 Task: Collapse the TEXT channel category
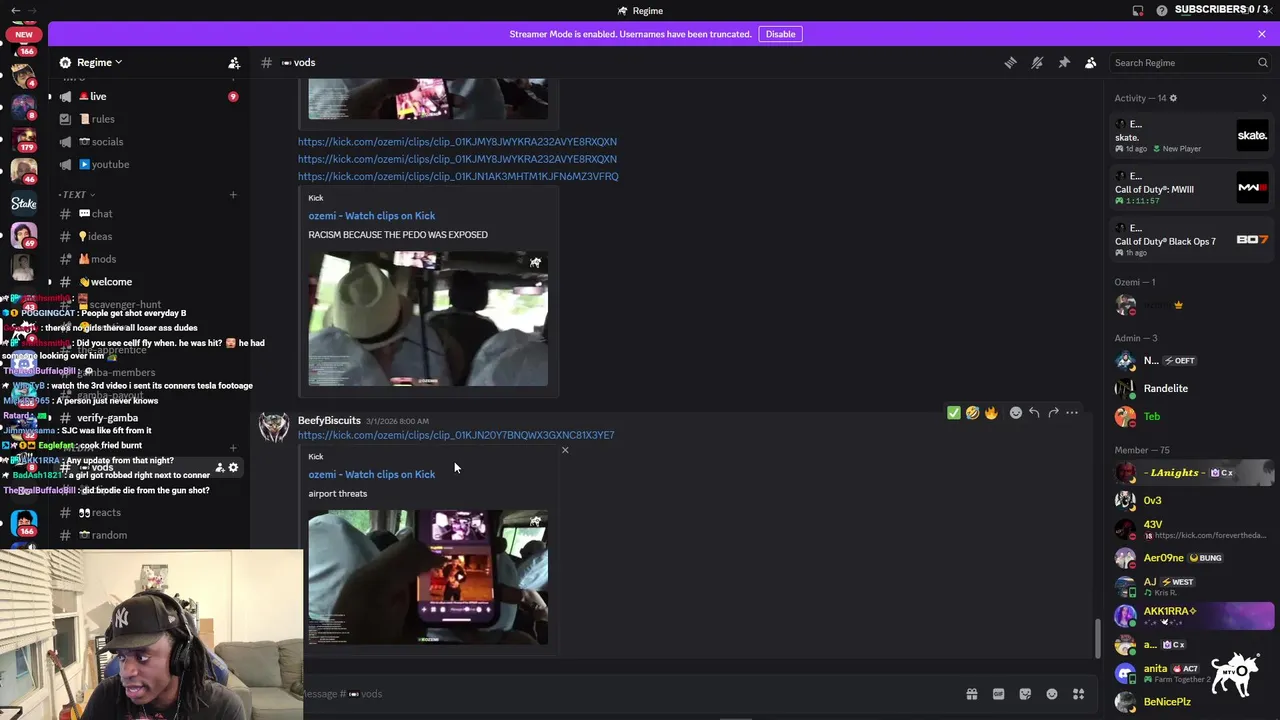(x=77, y=195)
